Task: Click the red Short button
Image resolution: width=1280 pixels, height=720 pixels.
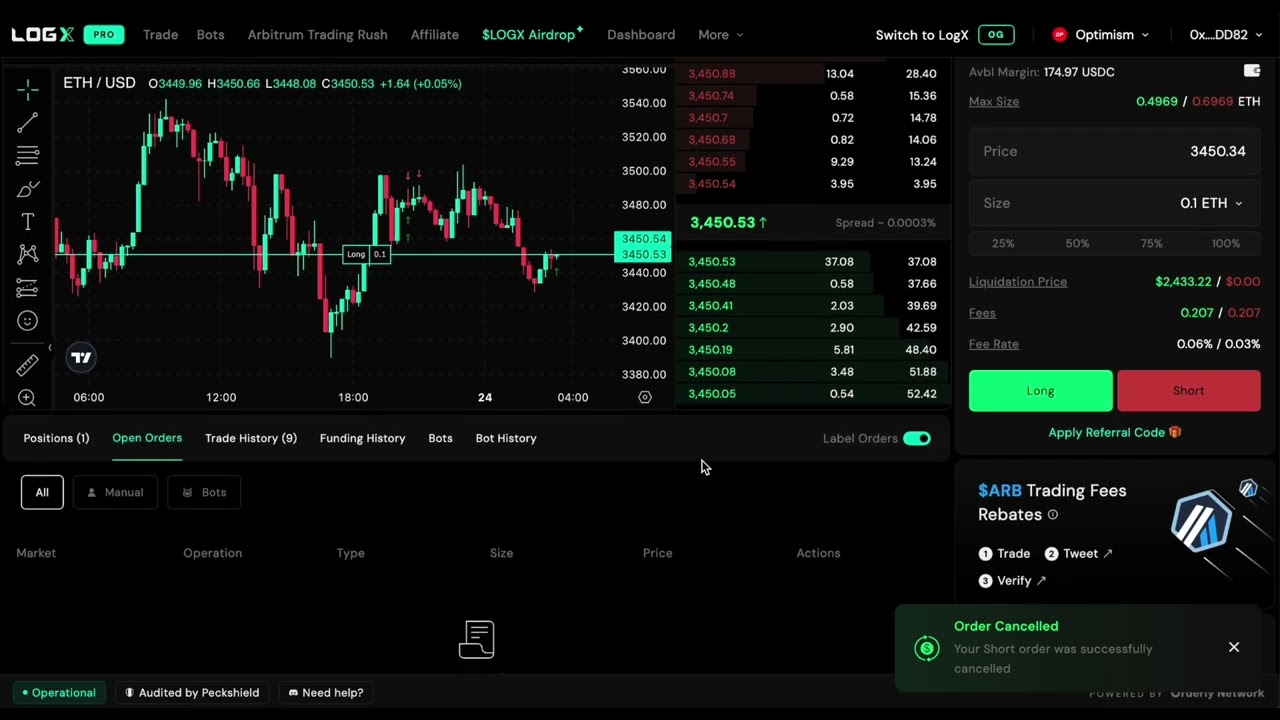Action: click(1188, 391)
